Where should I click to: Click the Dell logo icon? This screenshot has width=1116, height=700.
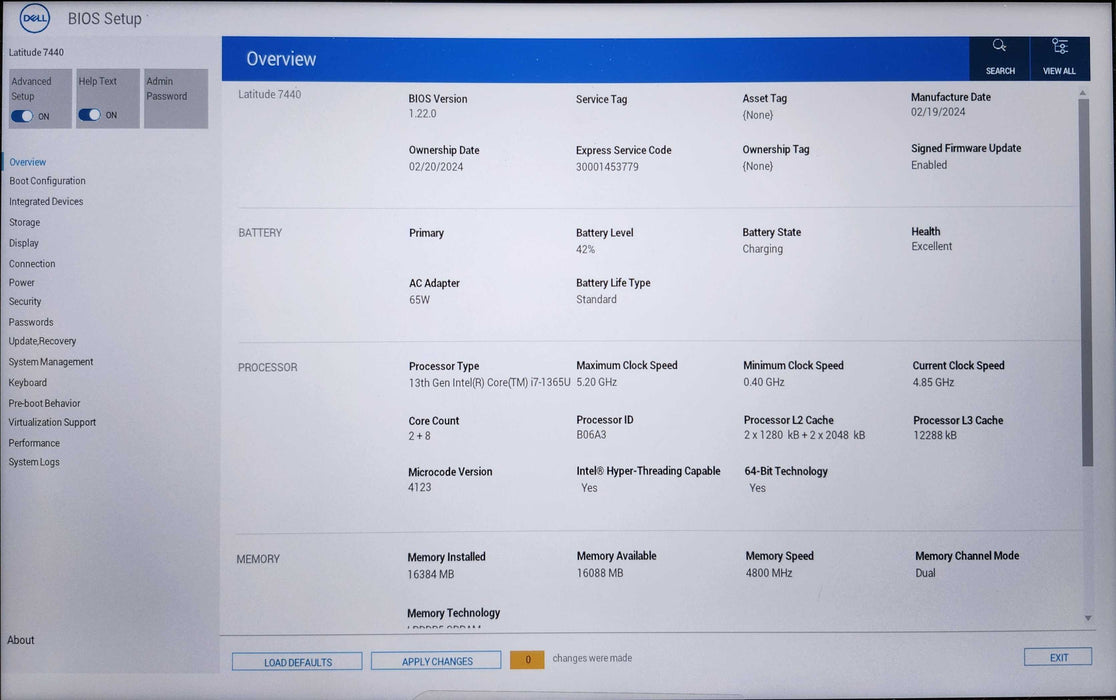click(x=35, y=18)
